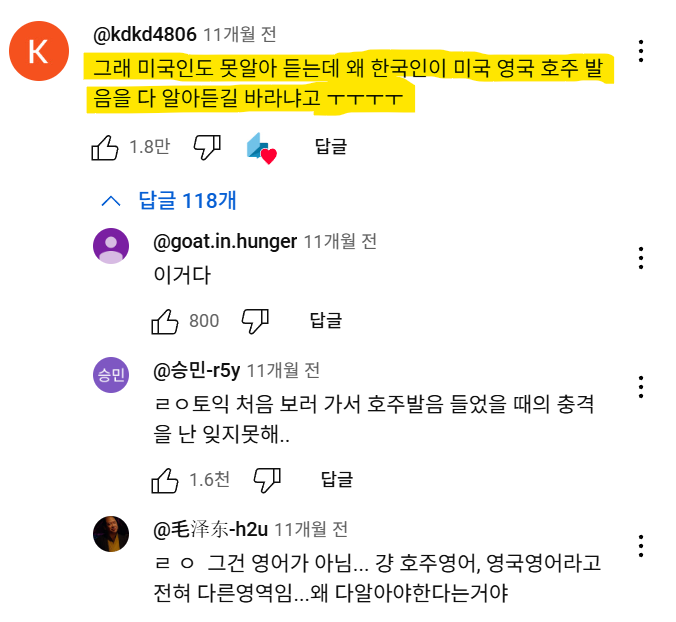The image size is (676, 622).
Task: Dislike the reply by @승민-r5y
Action: (266, 480)
